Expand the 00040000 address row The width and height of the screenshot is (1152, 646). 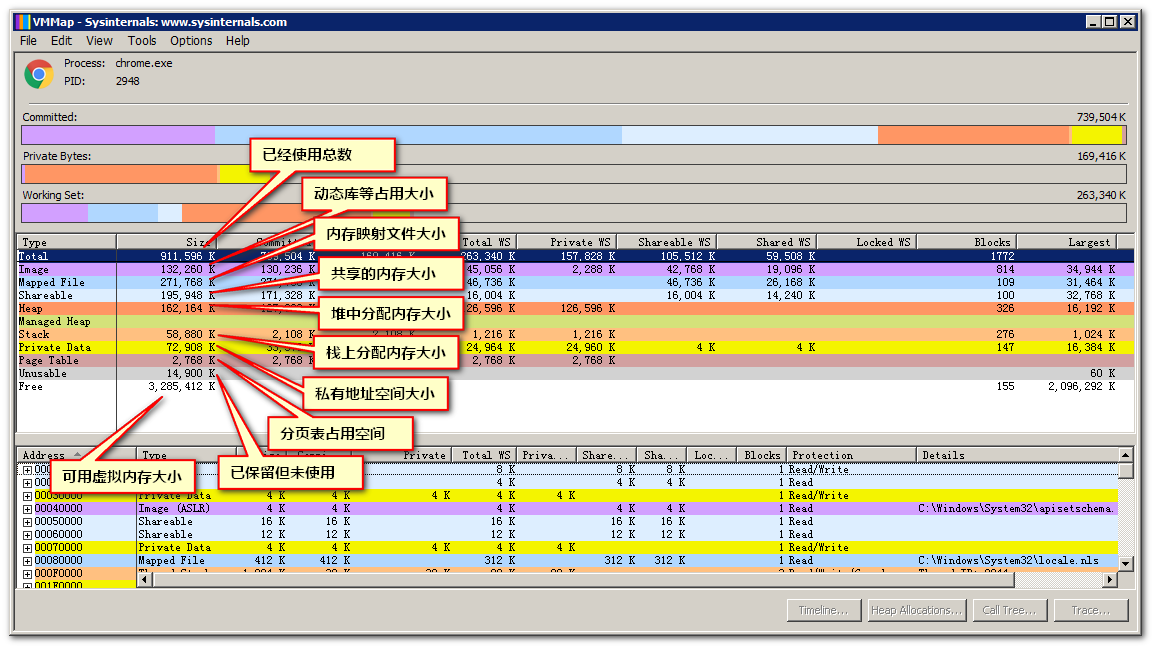click(x=27, y=509)
